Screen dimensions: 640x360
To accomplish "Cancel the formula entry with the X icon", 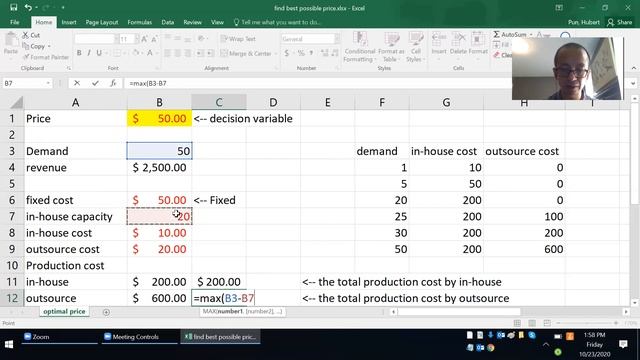I will [77, 83].
